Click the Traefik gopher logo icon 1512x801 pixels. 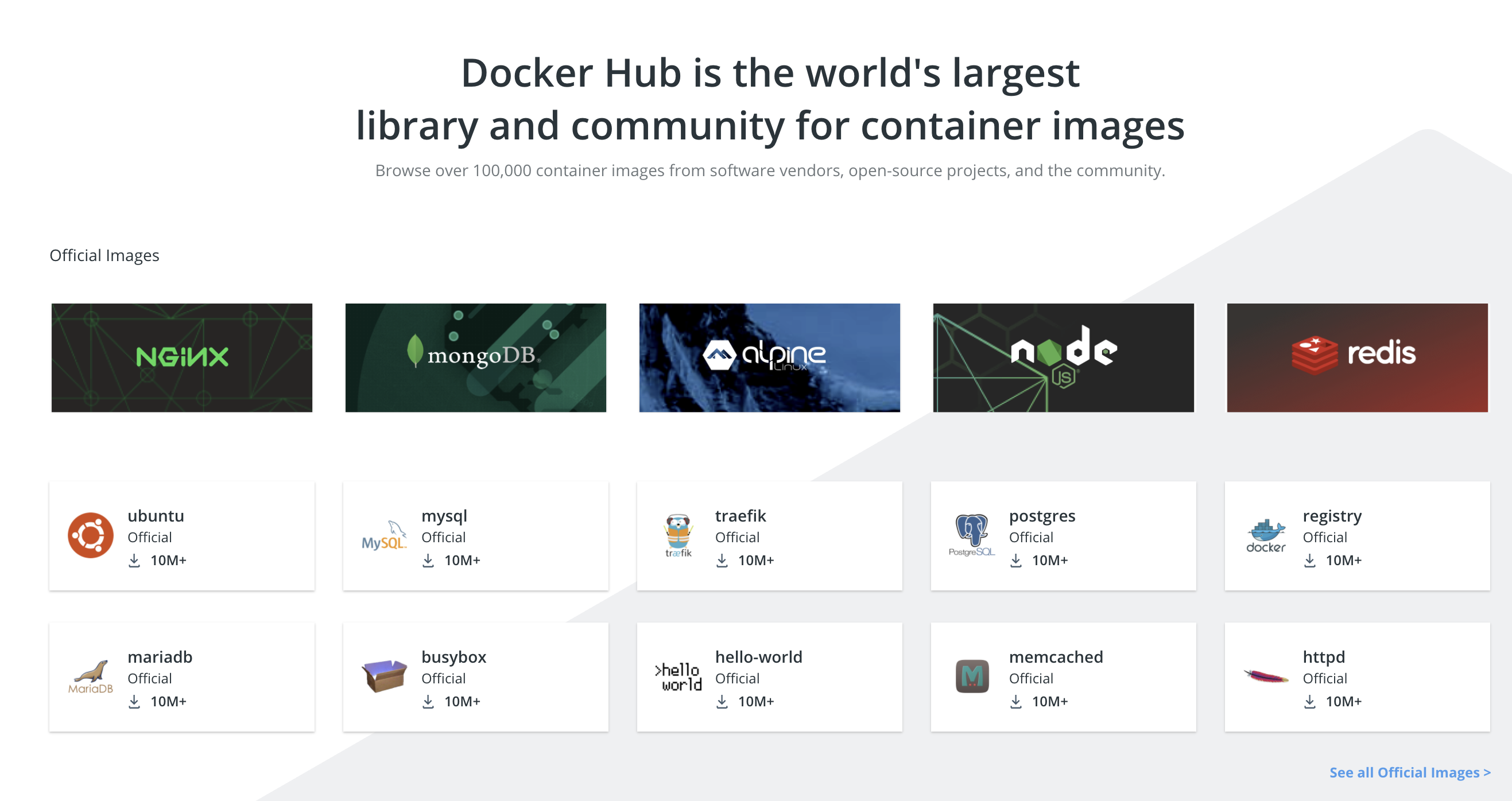[679, 535]
